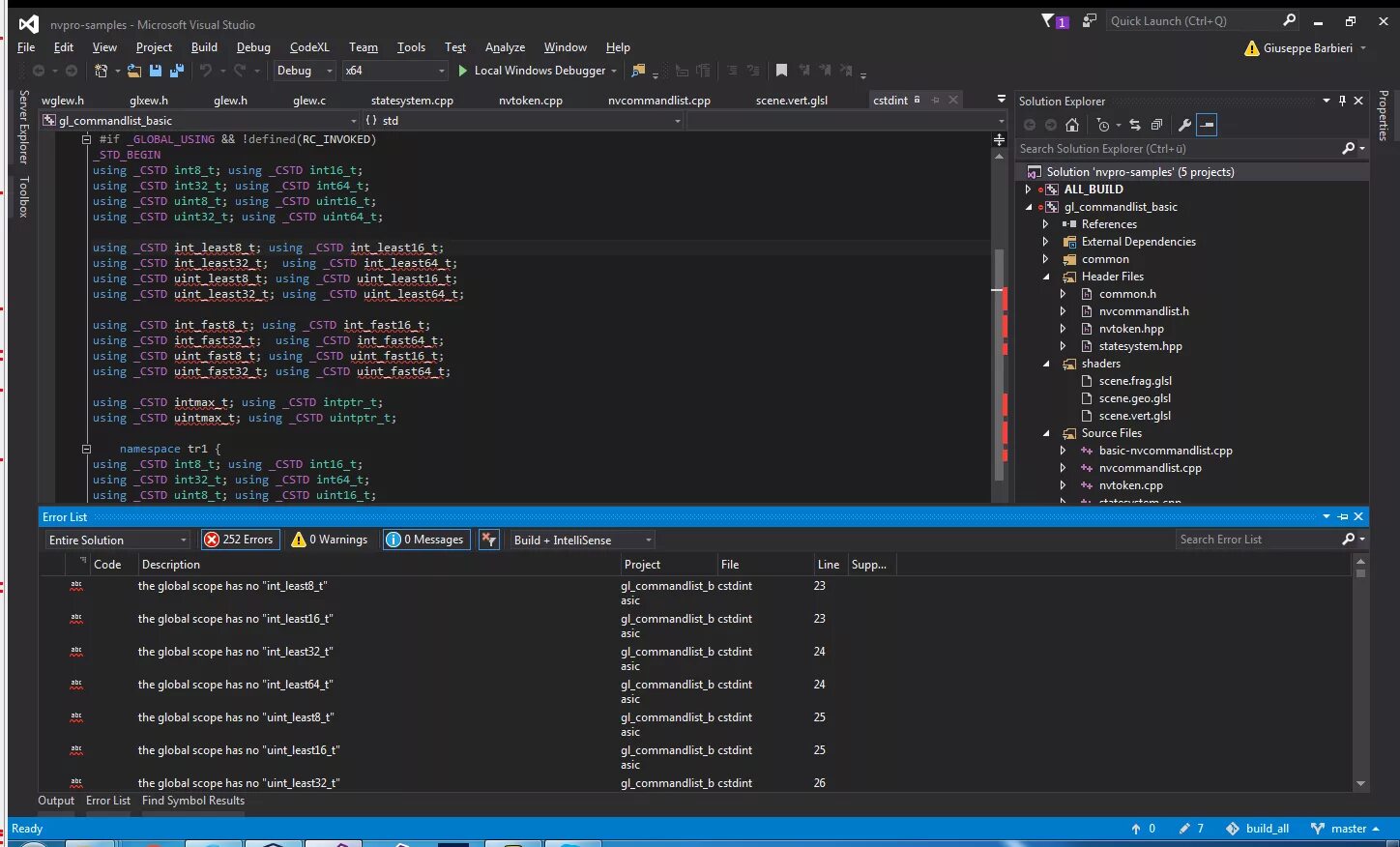Collapse the #if _GLOBAL_USING code block
The width and height of the screenshot is (1400, 847).
(x=86, y=139)
